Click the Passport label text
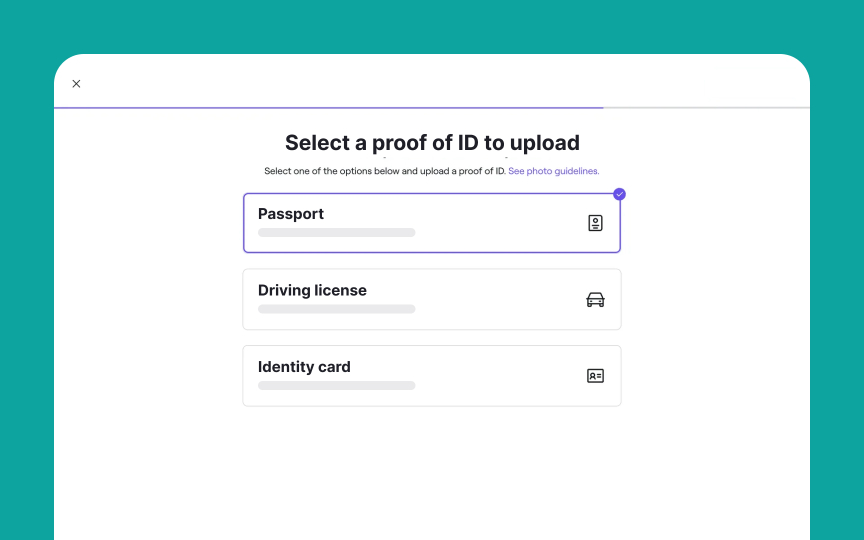Image resolution: width=864 pixels, height=540 pixels. [x=291, y=214]
